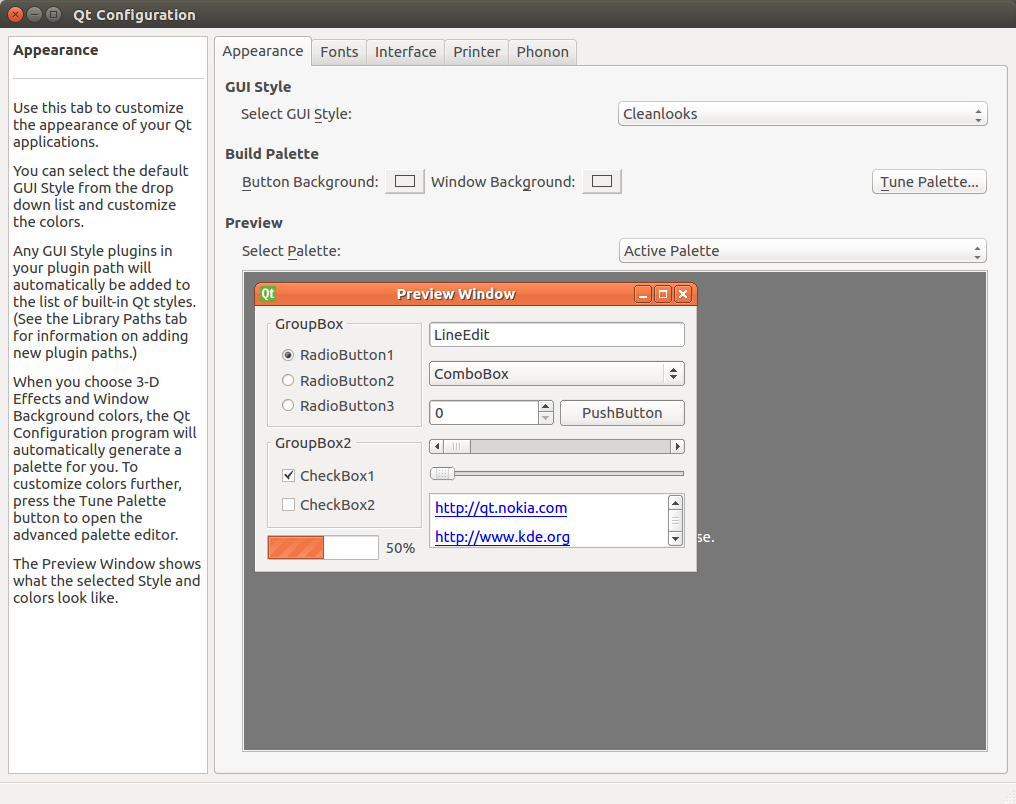Click the right arrow of the preview scrollbar
The image size is (1016, 804).
click(678, 446)
